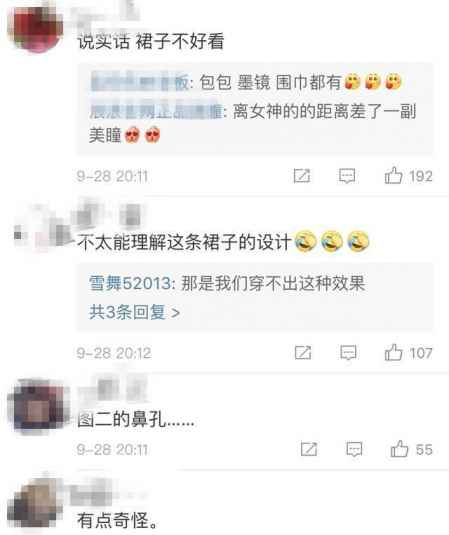Open blurred username before 离女神的 reply
The image size is (449, 535).
(x=157, y=111)
